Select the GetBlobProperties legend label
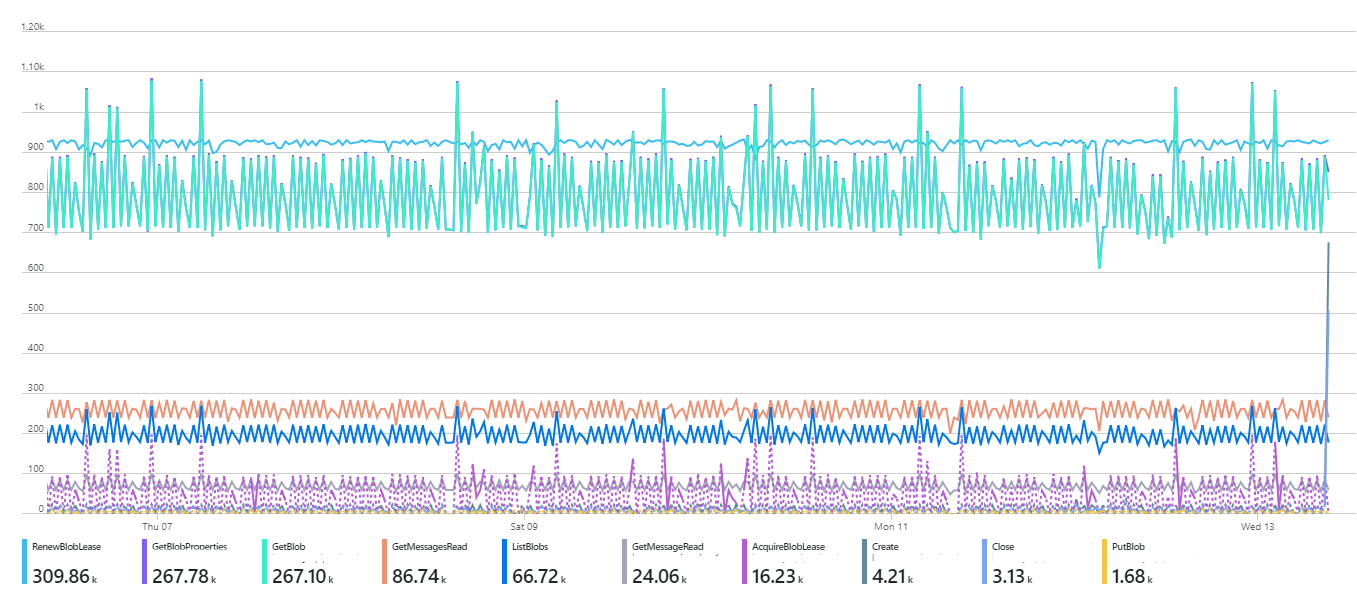The image size is (1357, 612). pos(189,547)
